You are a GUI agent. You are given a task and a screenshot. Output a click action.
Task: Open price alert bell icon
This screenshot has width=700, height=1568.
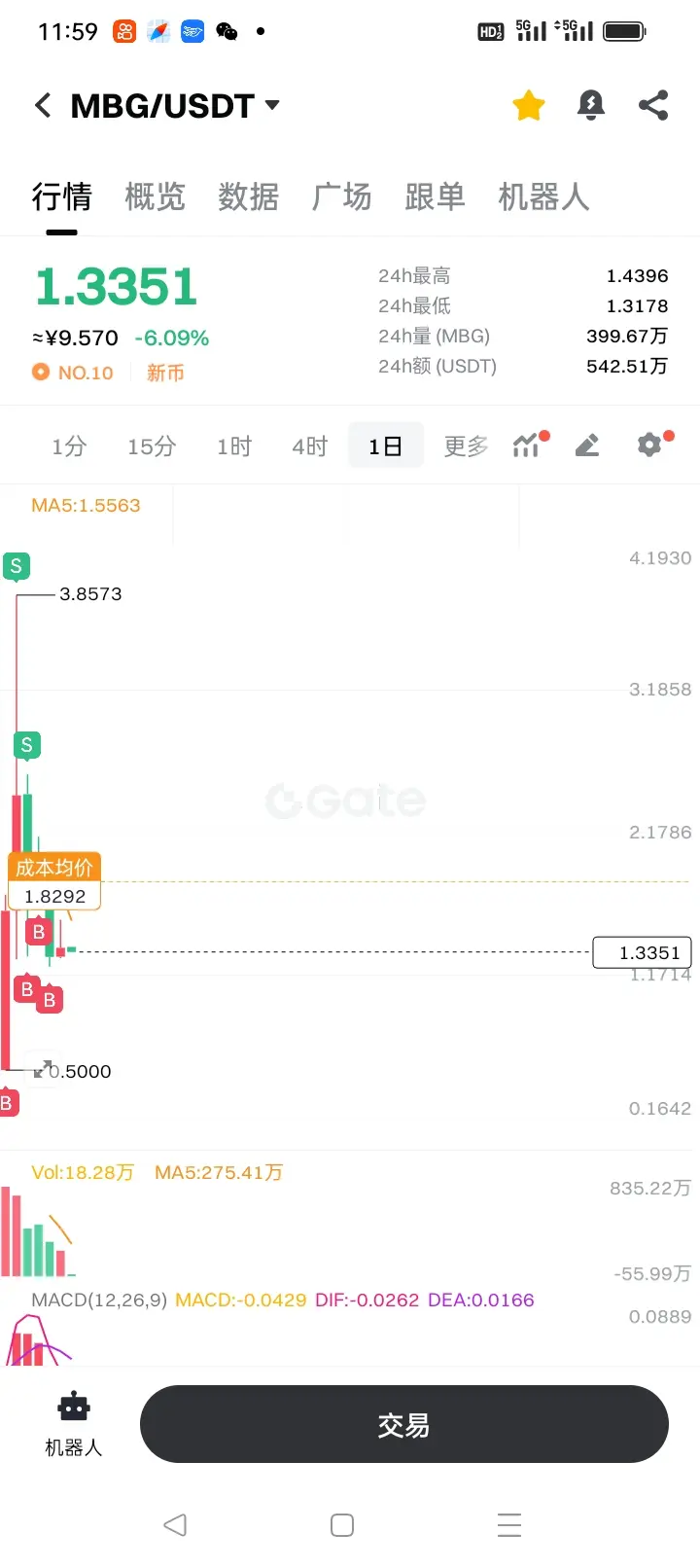point(591,105)
